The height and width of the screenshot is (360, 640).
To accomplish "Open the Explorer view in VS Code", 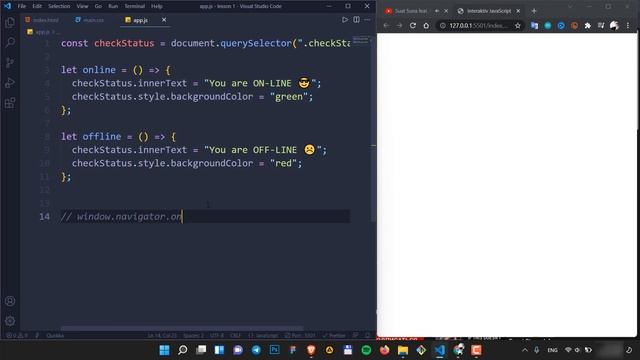I will click(10, 22).
